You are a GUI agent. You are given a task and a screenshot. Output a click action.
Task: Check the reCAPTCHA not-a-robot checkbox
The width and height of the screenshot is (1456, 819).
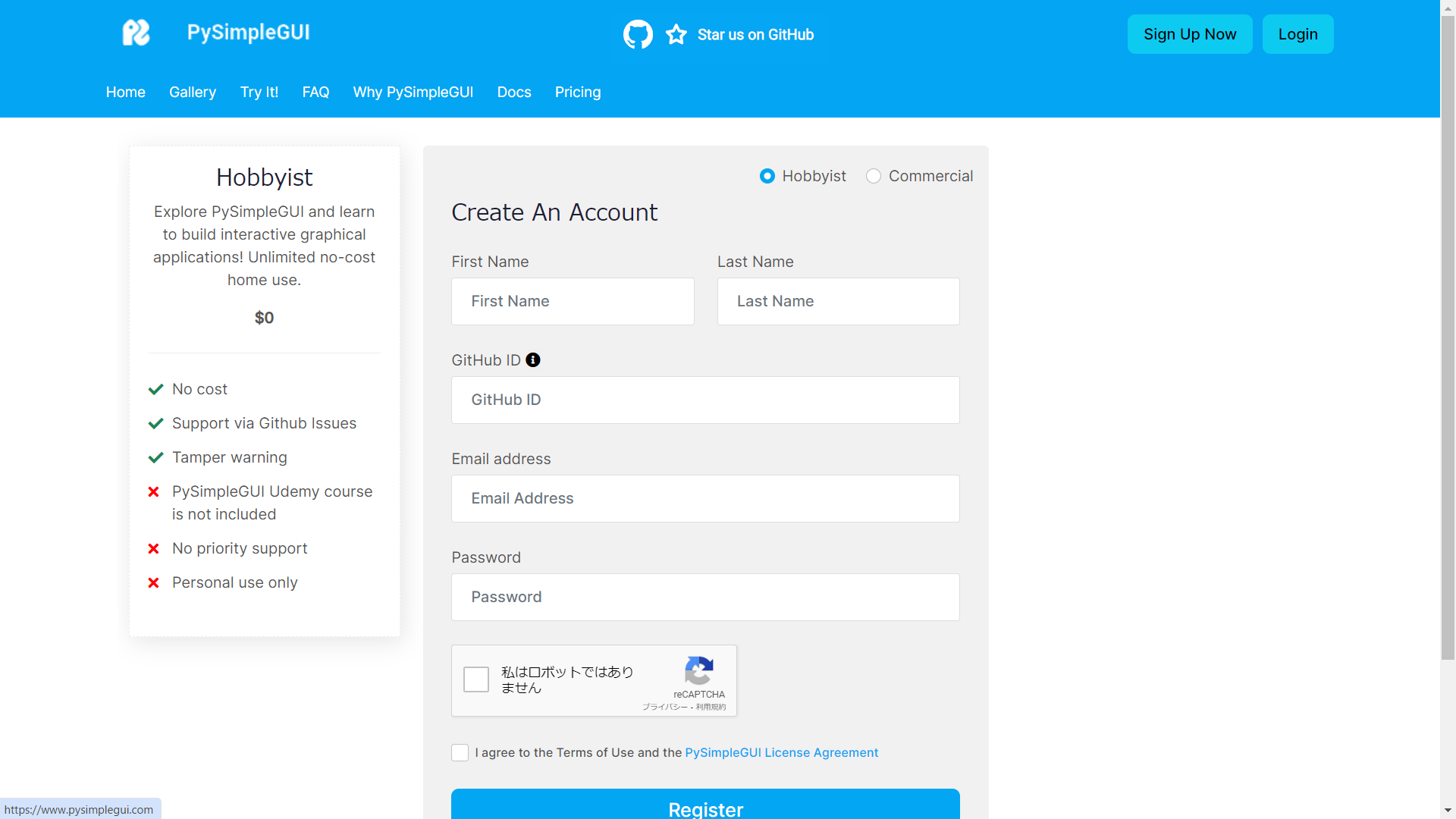click(x=476, y=679)
